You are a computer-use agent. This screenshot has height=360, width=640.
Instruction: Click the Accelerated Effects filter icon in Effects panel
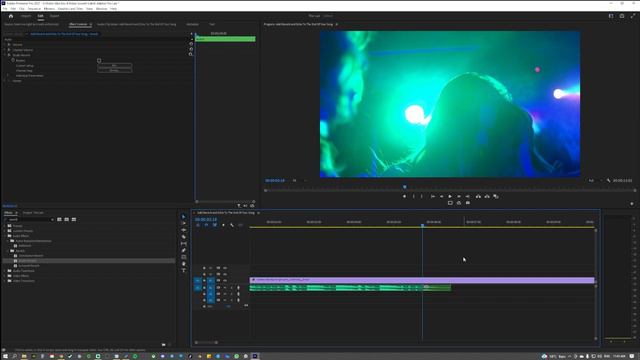59,219
